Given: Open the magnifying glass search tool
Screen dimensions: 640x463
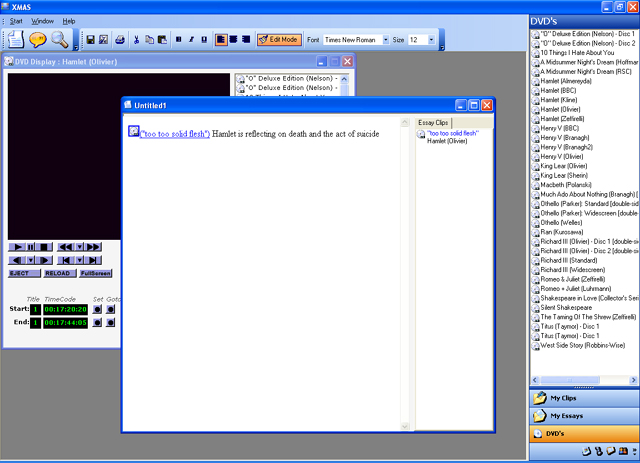Looking at the screenshot, I should 60,40.
